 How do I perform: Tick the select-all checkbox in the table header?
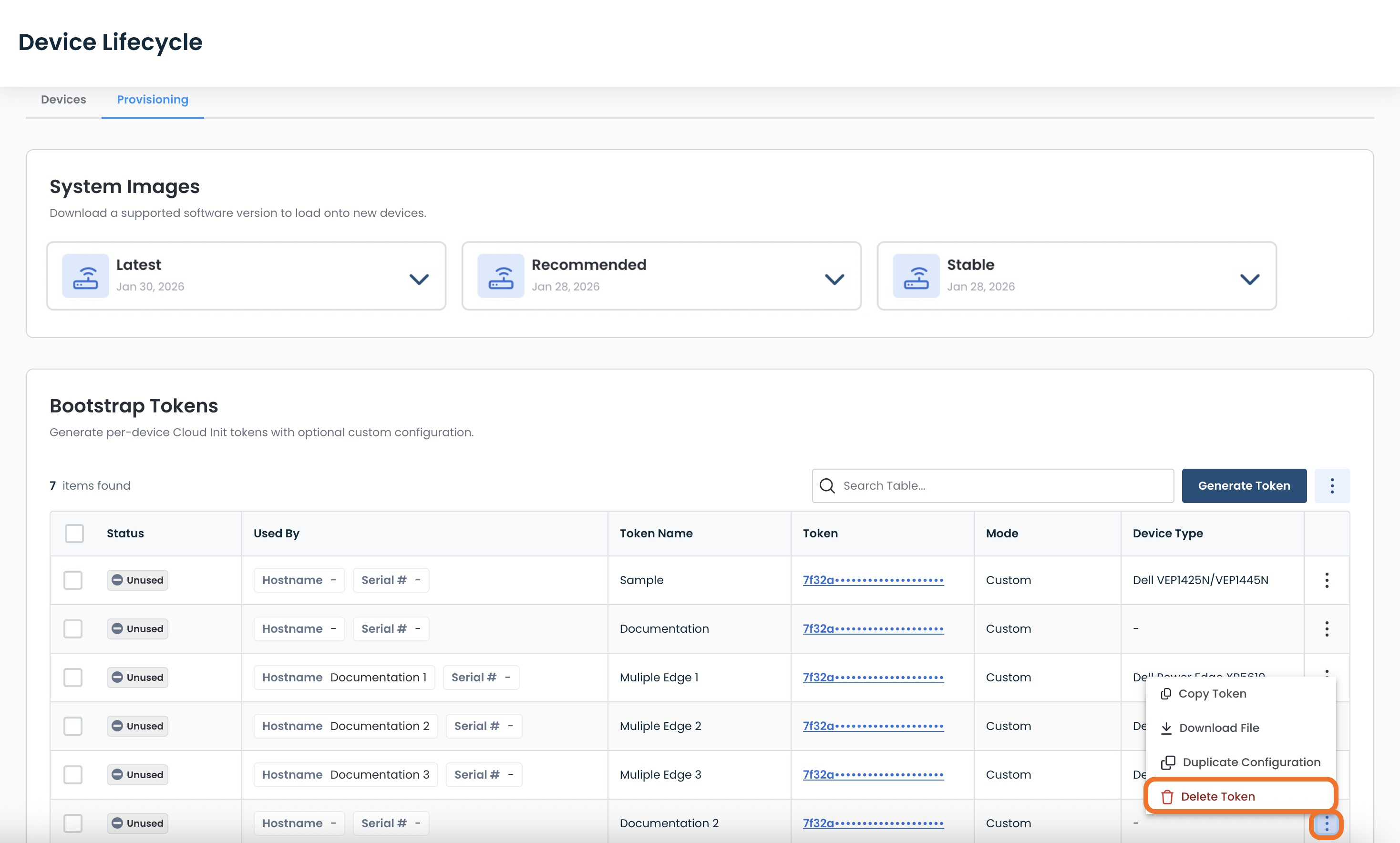pyautogui.click(x=74, y=534)
